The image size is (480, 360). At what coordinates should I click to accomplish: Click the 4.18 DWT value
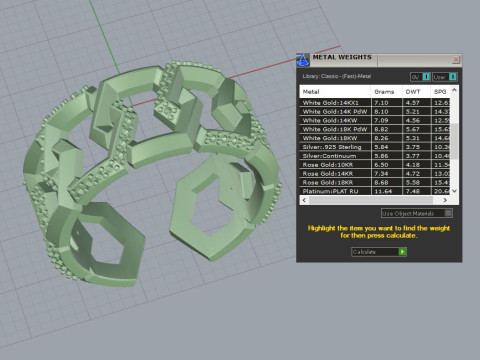pos(413,165)
